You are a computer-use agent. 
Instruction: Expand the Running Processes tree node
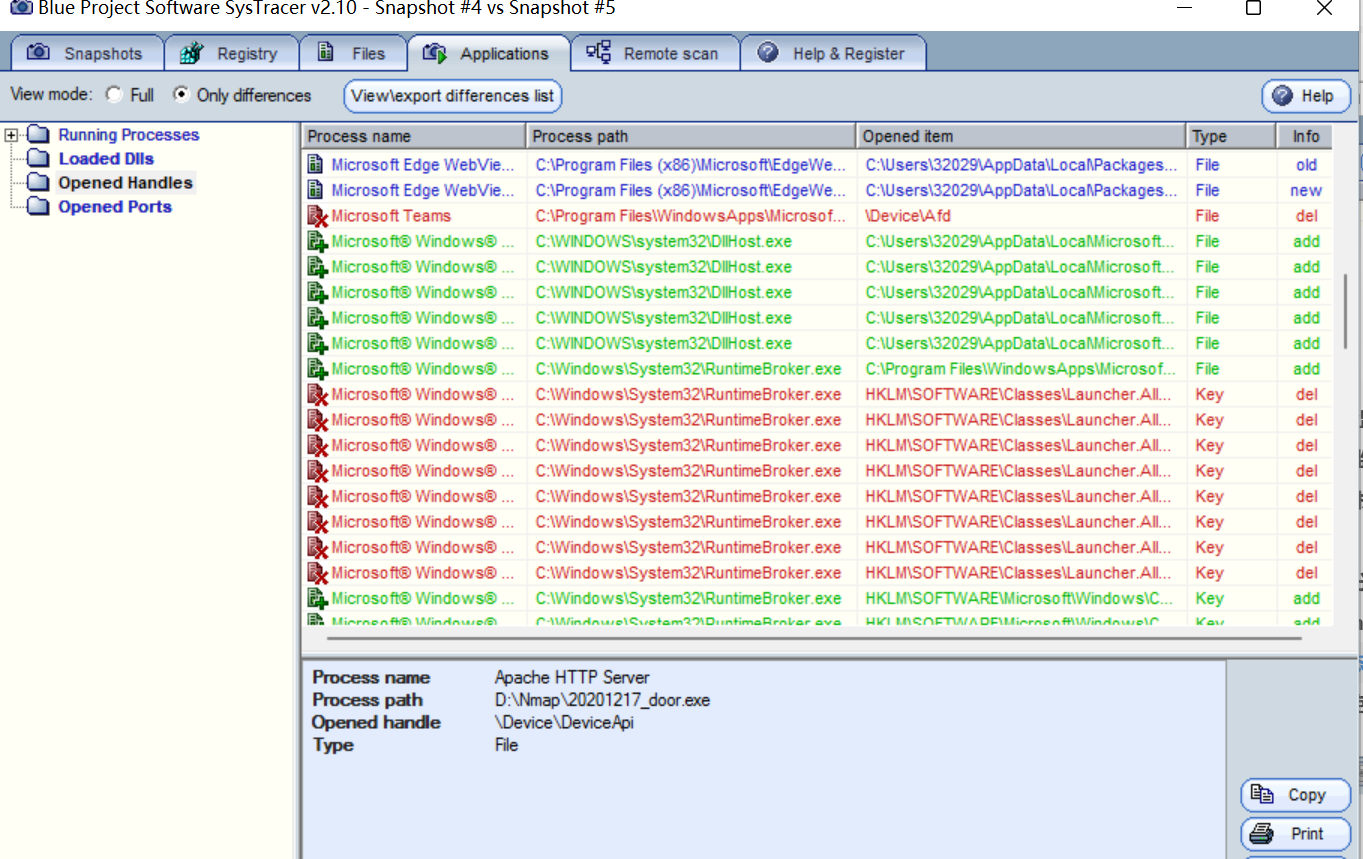(11, 135)
